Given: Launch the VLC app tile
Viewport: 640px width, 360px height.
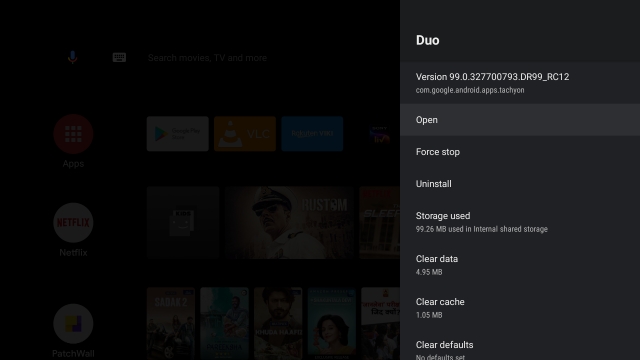Looking at the screenshot, I should coord(245,134).
